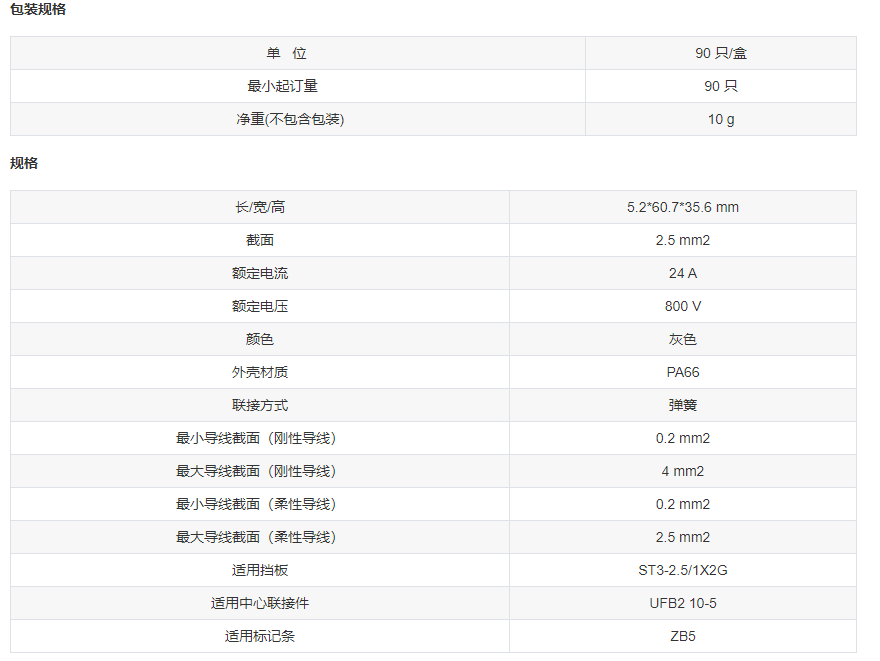Select the 10 g net weight value
Screen dimensions: 880x661
pos(720,119)
